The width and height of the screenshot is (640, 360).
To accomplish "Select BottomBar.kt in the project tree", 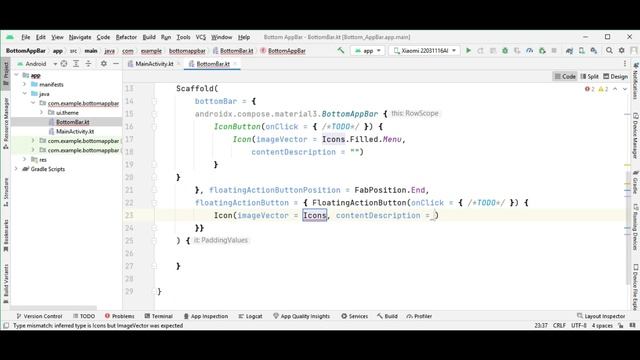I will coord(73,122).
